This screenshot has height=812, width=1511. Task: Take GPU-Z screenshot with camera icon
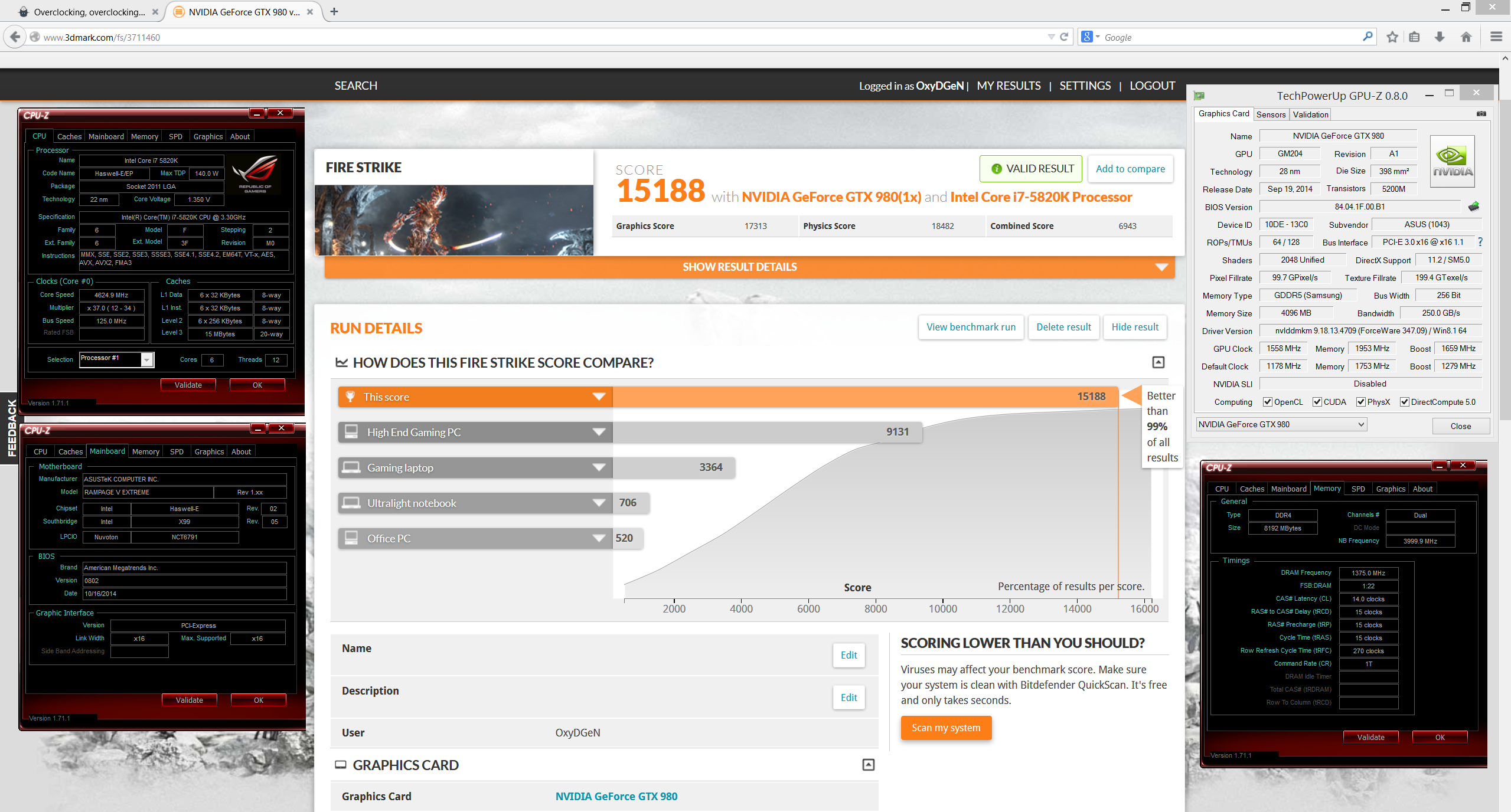point(1481,114)
